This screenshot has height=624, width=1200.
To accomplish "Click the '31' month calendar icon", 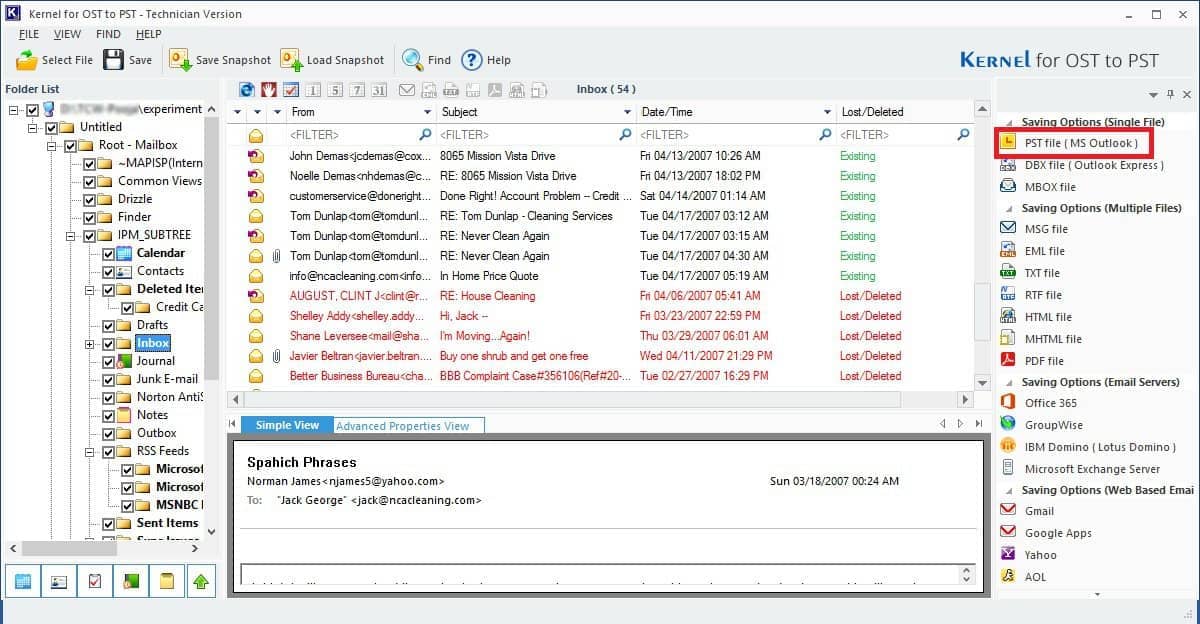I will coord(379,90).
